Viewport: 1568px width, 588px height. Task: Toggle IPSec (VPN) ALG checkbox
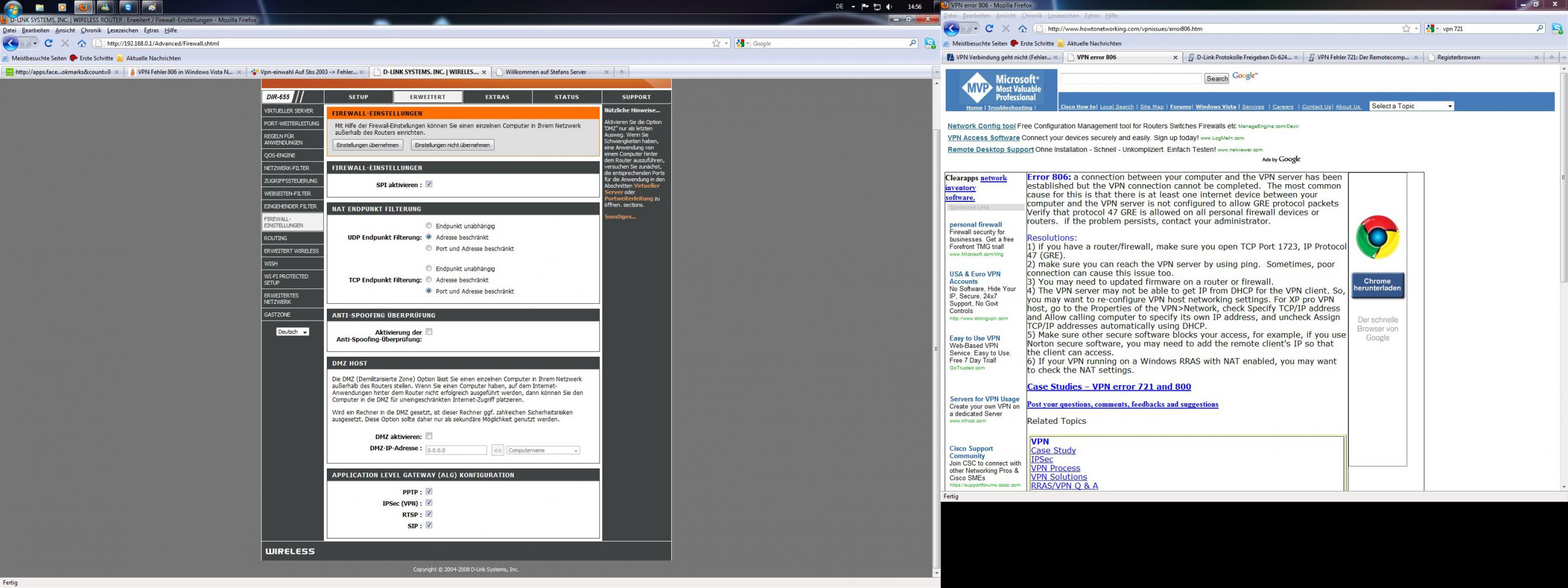pos(429,503)
